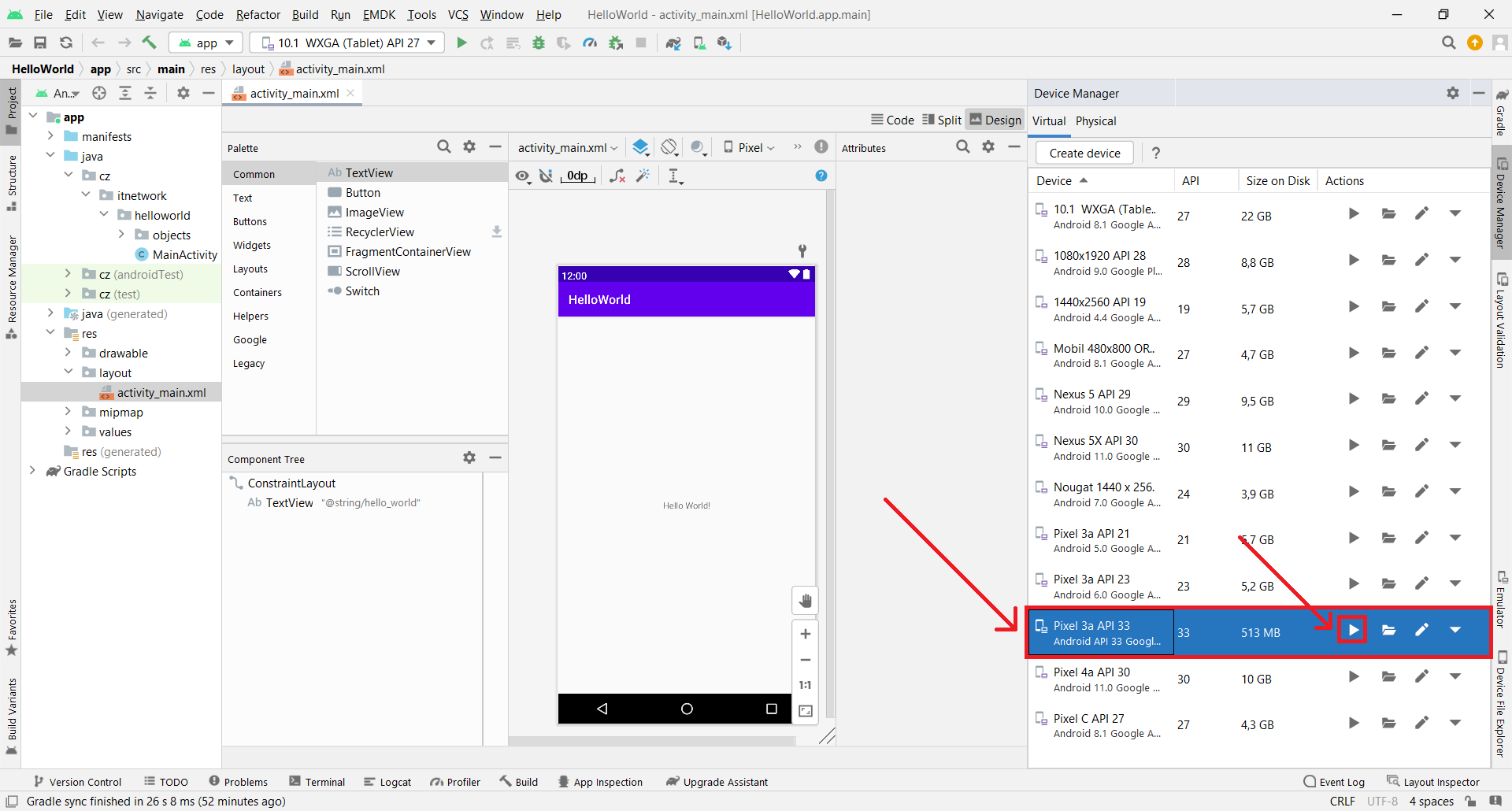
Task: Open the app run configuration dropdown
Action: (206, 43)
